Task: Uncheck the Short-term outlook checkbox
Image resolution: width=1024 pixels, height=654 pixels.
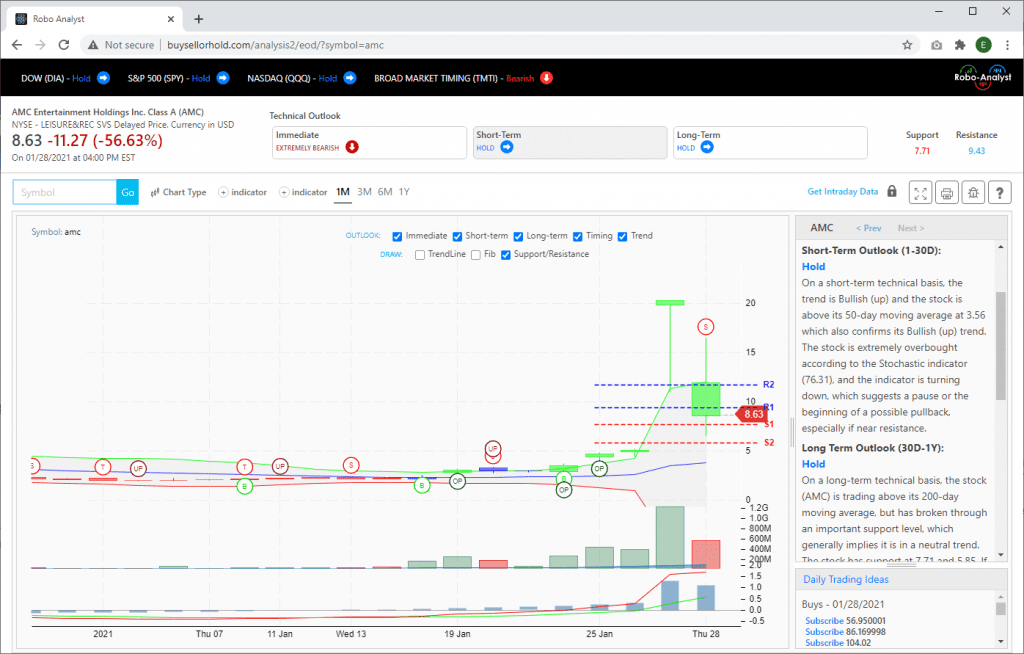Action: [457, 237]
